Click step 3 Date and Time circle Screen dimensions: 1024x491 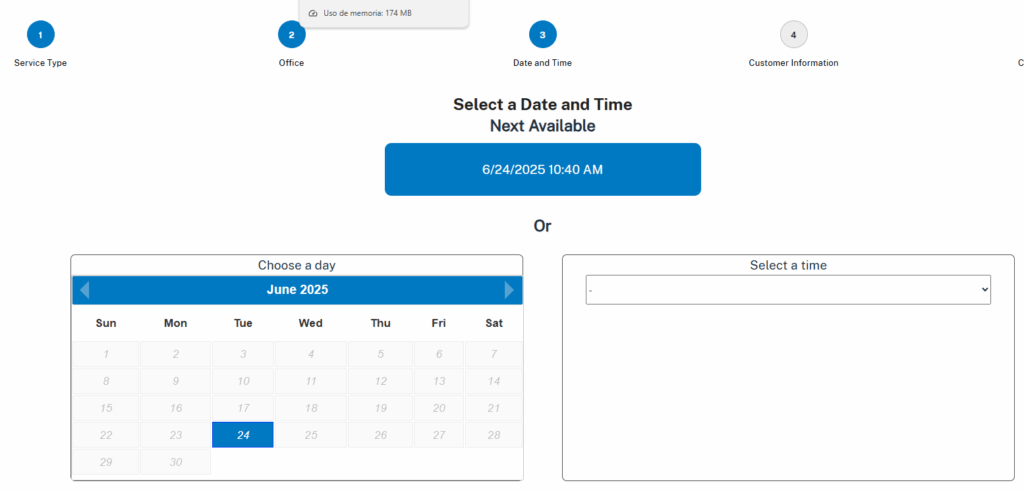[x=543, y=35]
